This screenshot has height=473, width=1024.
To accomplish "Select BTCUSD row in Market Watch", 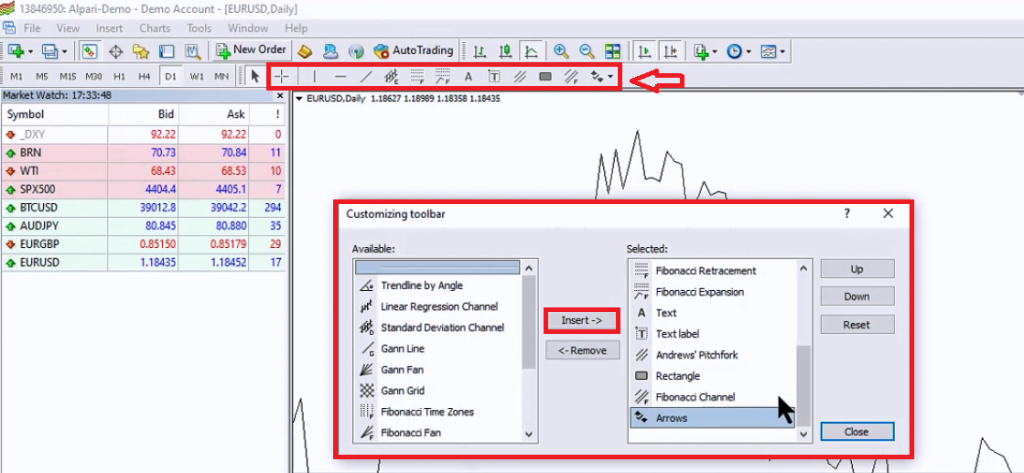I will (143, 208).
